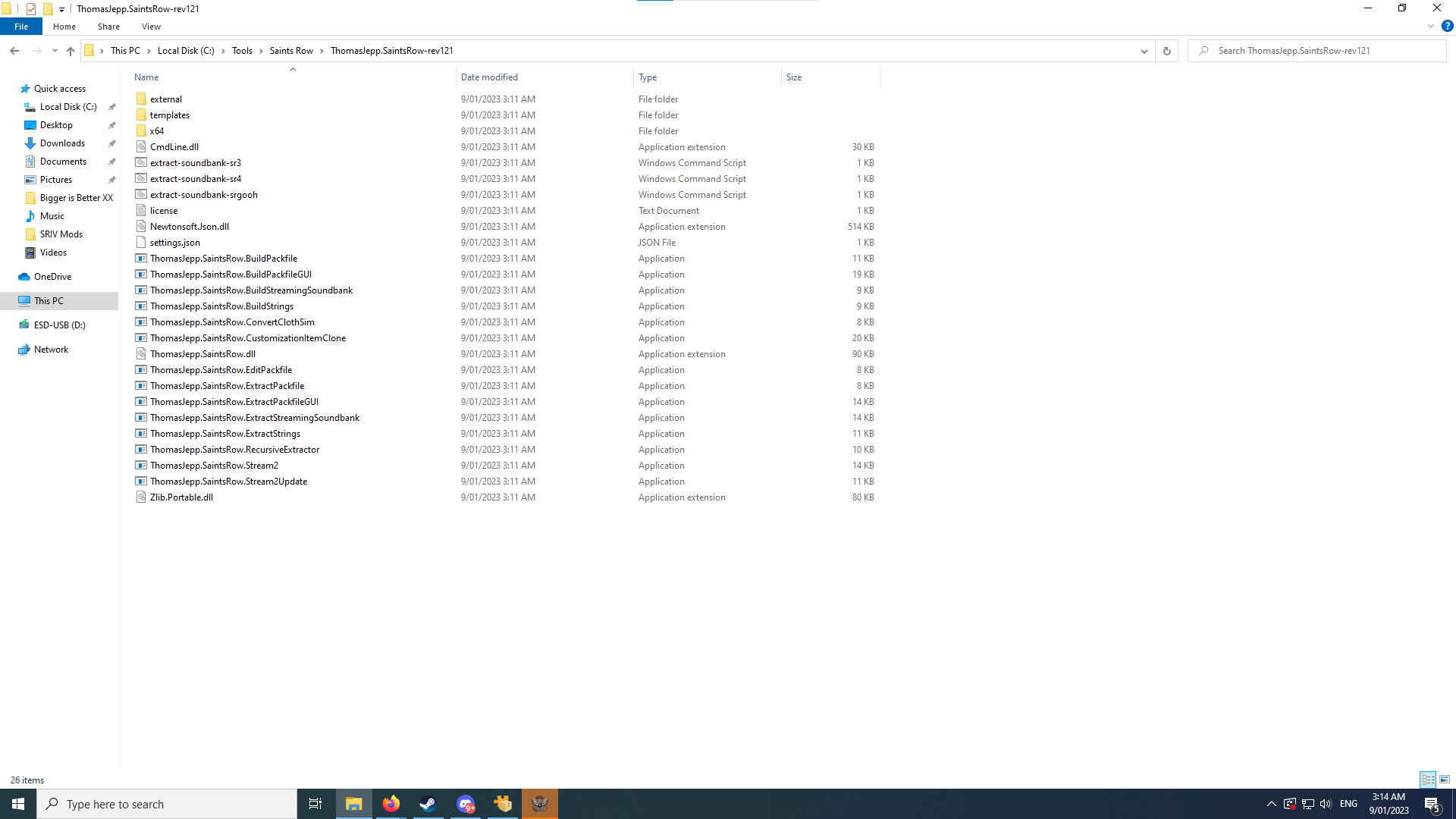Switch to Details view layout icon
Viewport: 1456px width, 819px height.
(x=1428, y=780)
